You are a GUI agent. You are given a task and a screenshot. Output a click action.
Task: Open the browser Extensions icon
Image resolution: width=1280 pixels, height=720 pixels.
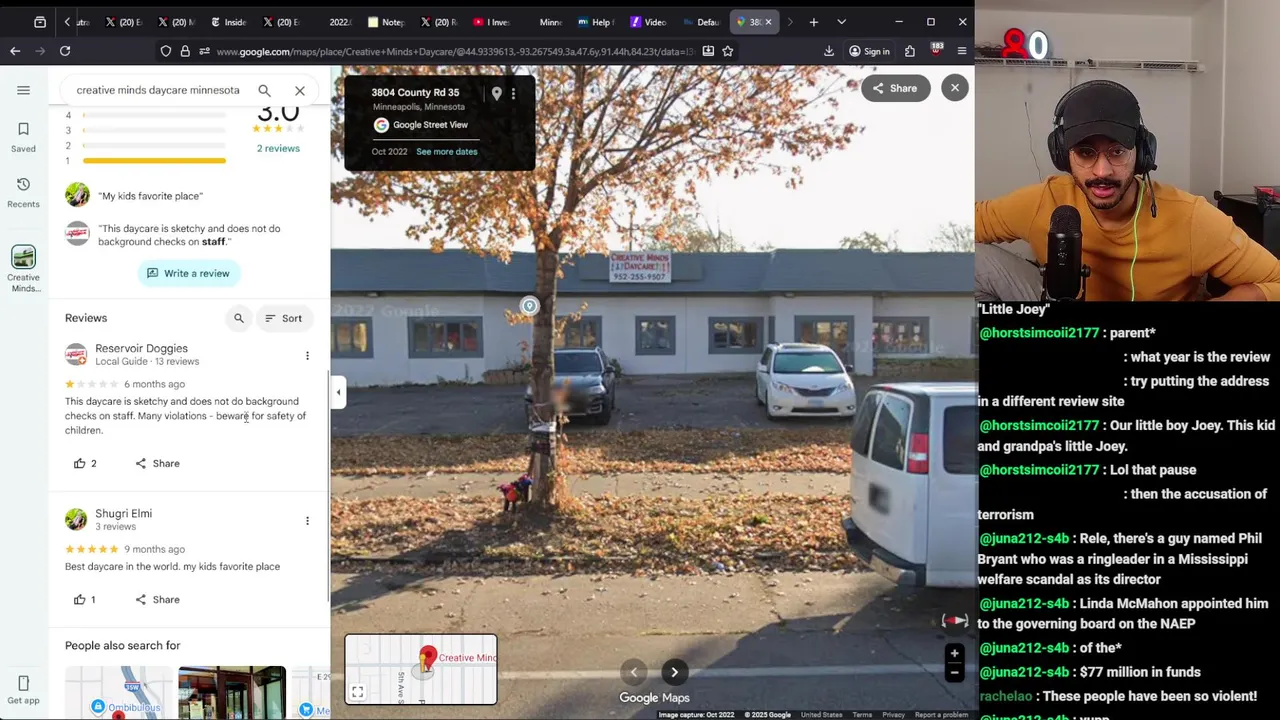[x=910, y=51]
